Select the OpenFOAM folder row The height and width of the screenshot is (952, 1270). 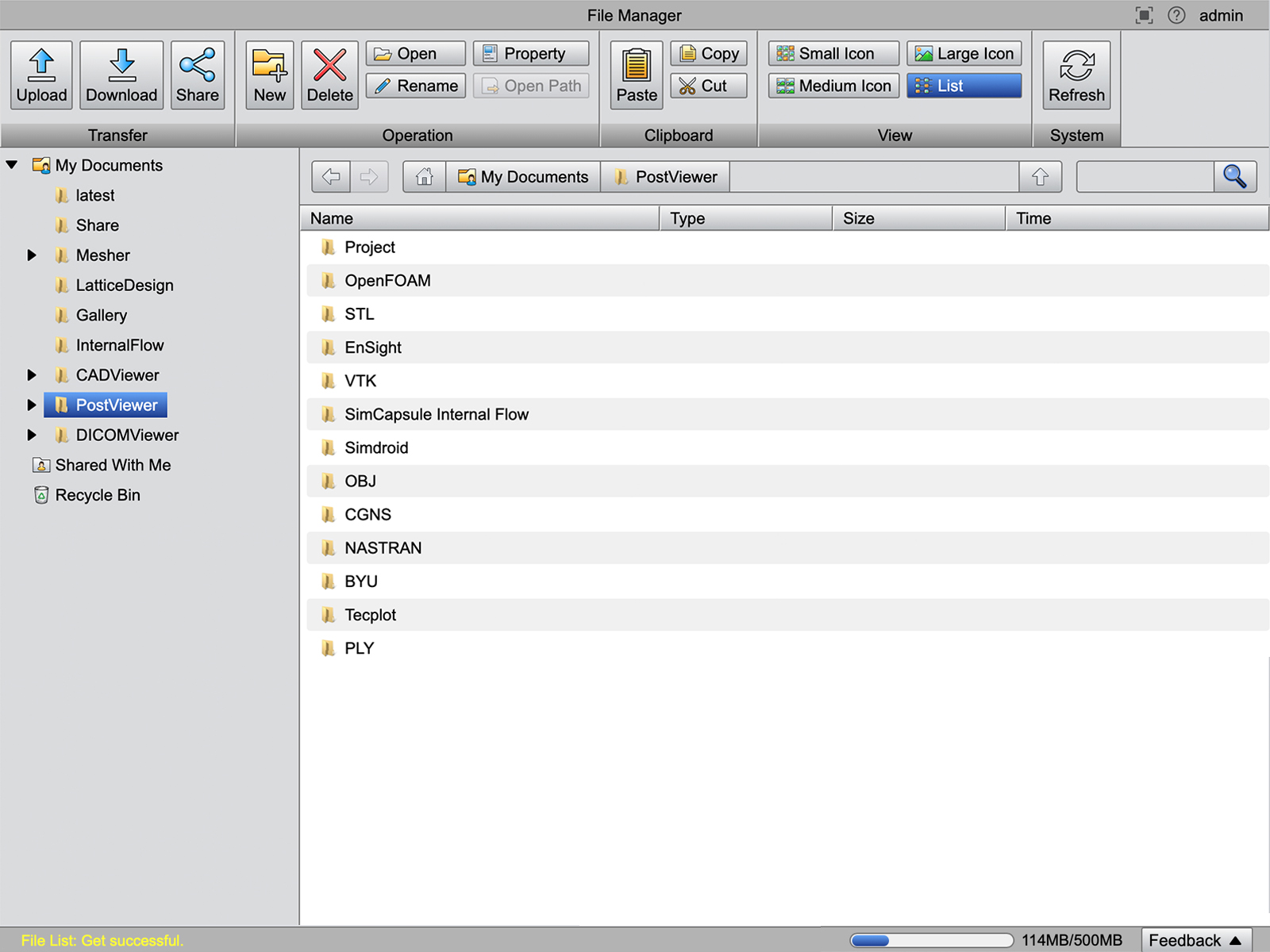pyautogui.click(x=787, y=281)
